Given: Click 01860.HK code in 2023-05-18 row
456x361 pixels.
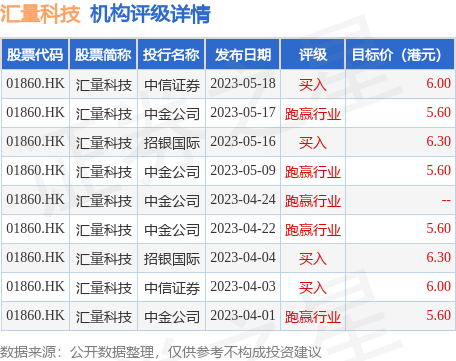Looking at the screenshot, I should point(35,83).
